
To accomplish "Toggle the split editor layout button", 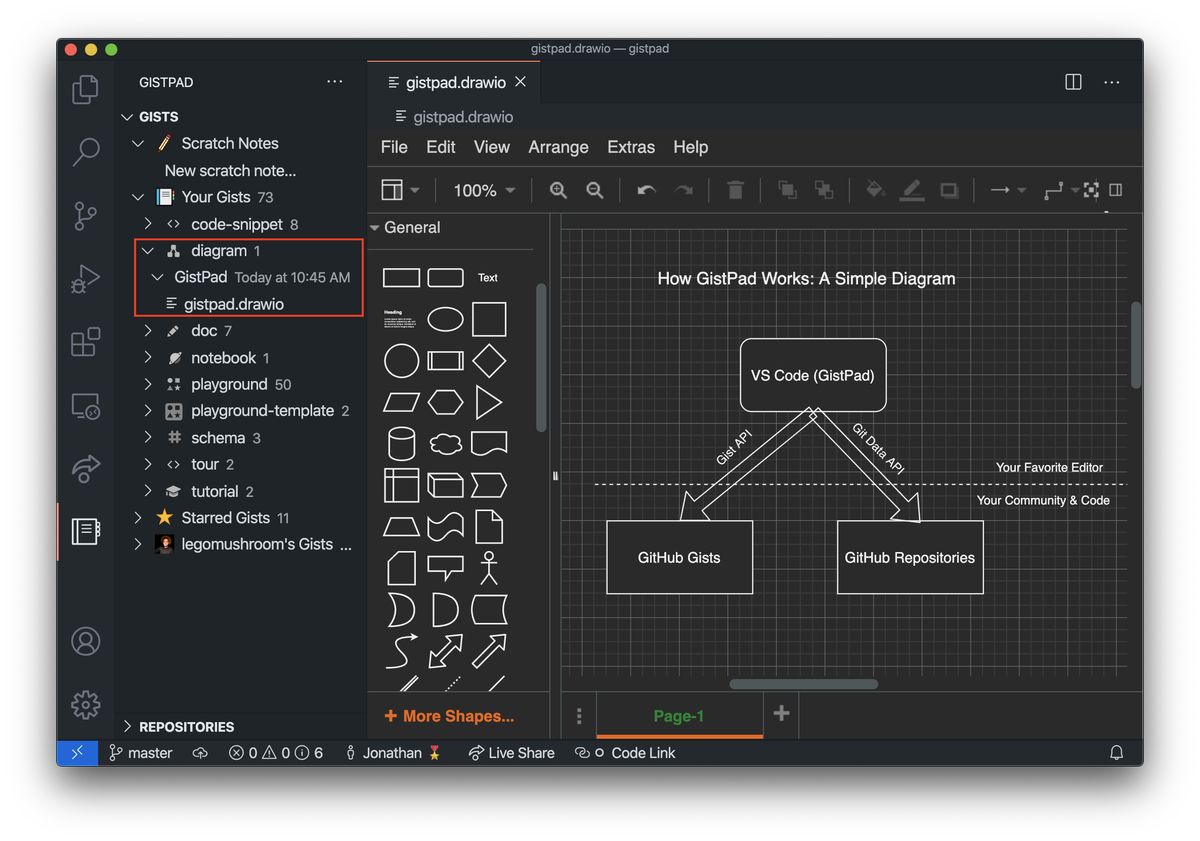I will click(x=1073, y=82).
